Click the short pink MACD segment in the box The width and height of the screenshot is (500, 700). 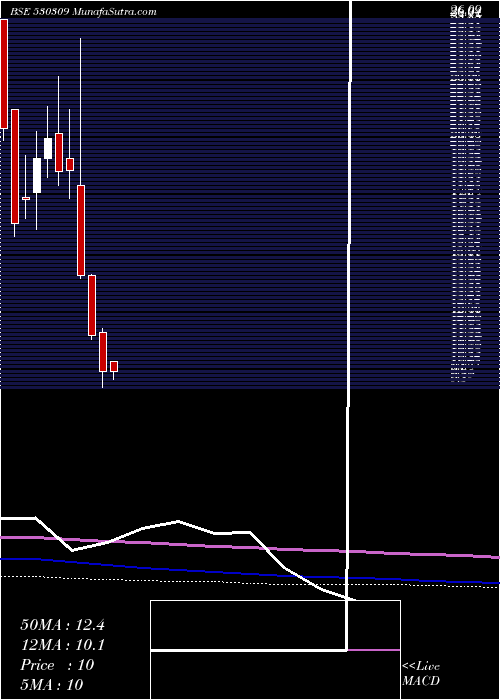coord(373,650)
